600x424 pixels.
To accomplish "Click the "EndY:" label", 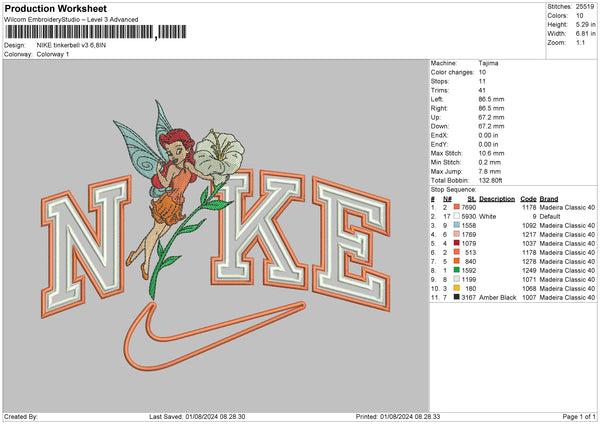I will coord(439,144).
